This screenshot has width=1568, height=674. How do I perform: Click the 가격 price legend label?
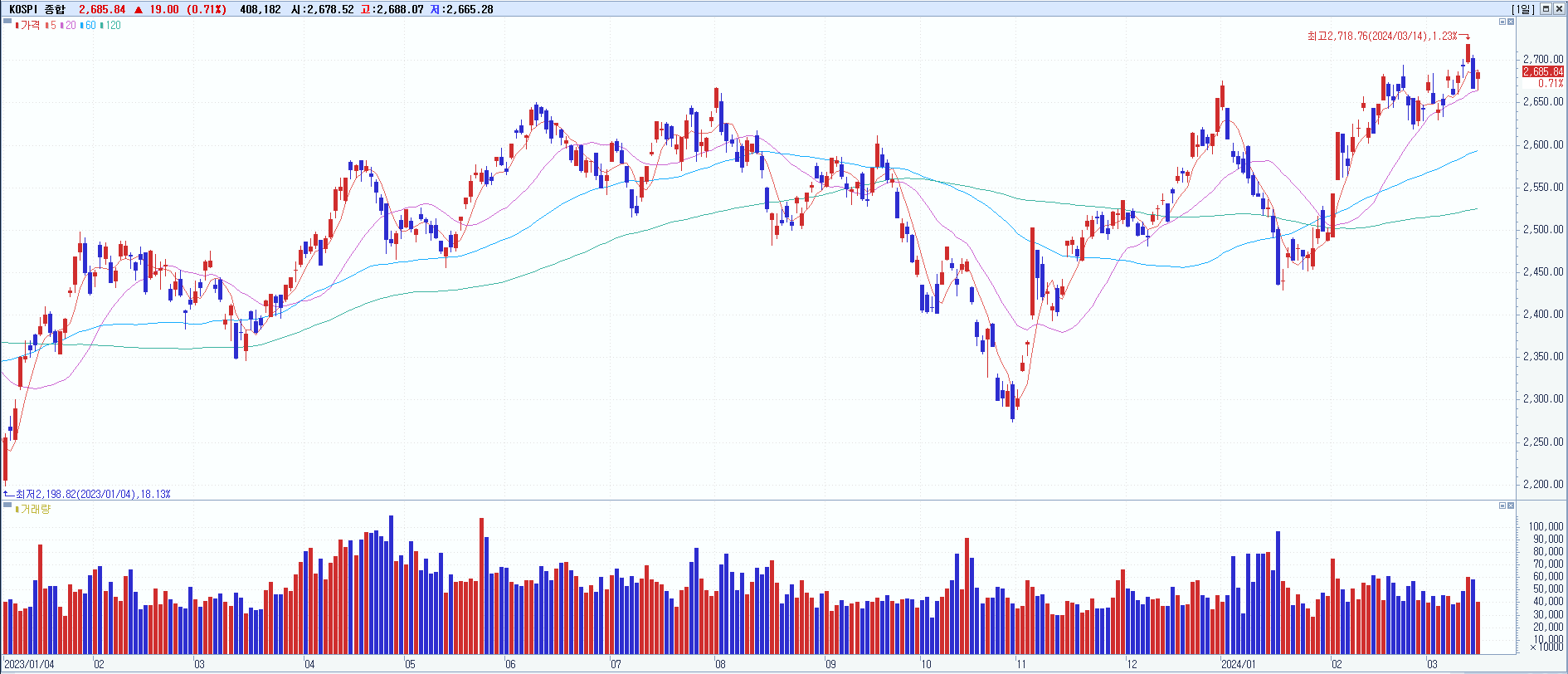coord(27,26)
